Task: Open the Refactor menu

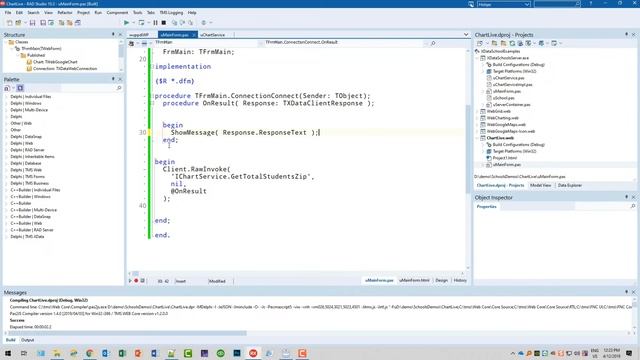Action: tap(64, 13)
